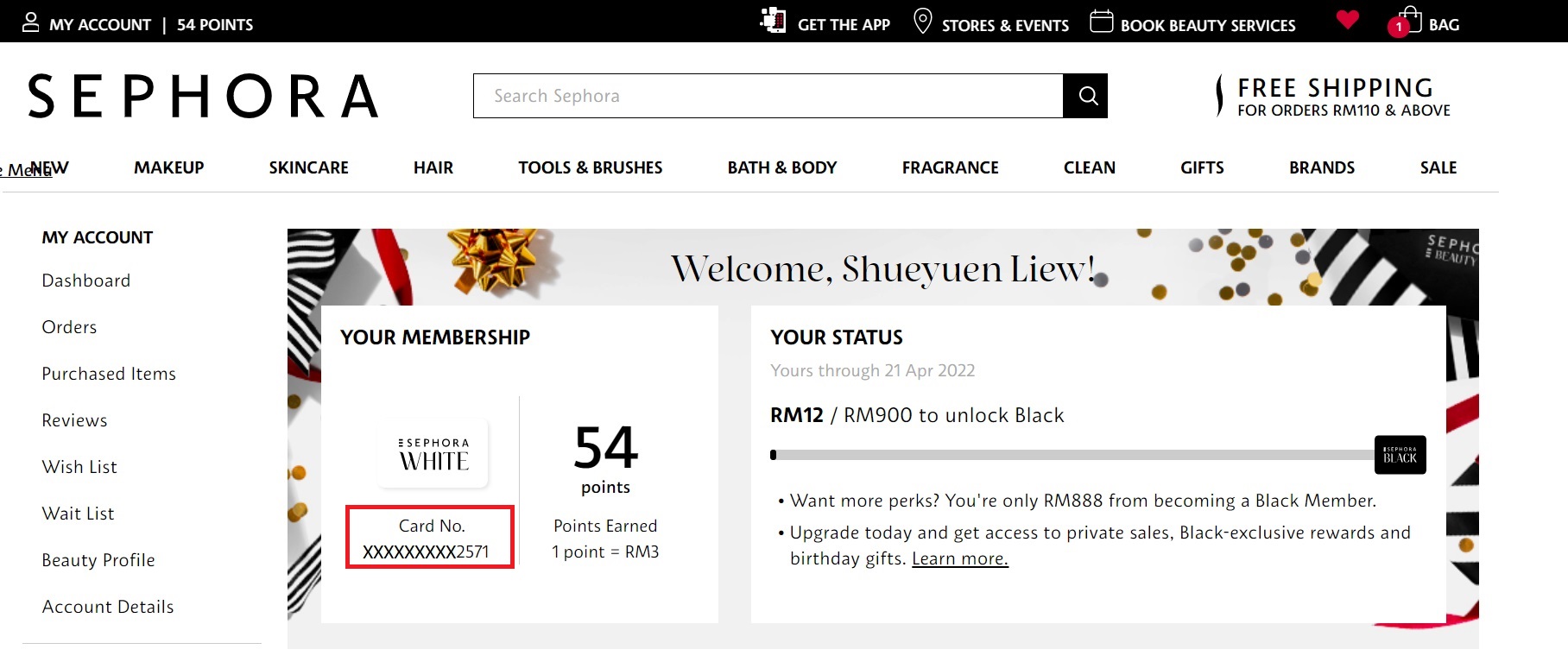Click the Sephora White card badge

pos(433,453)
